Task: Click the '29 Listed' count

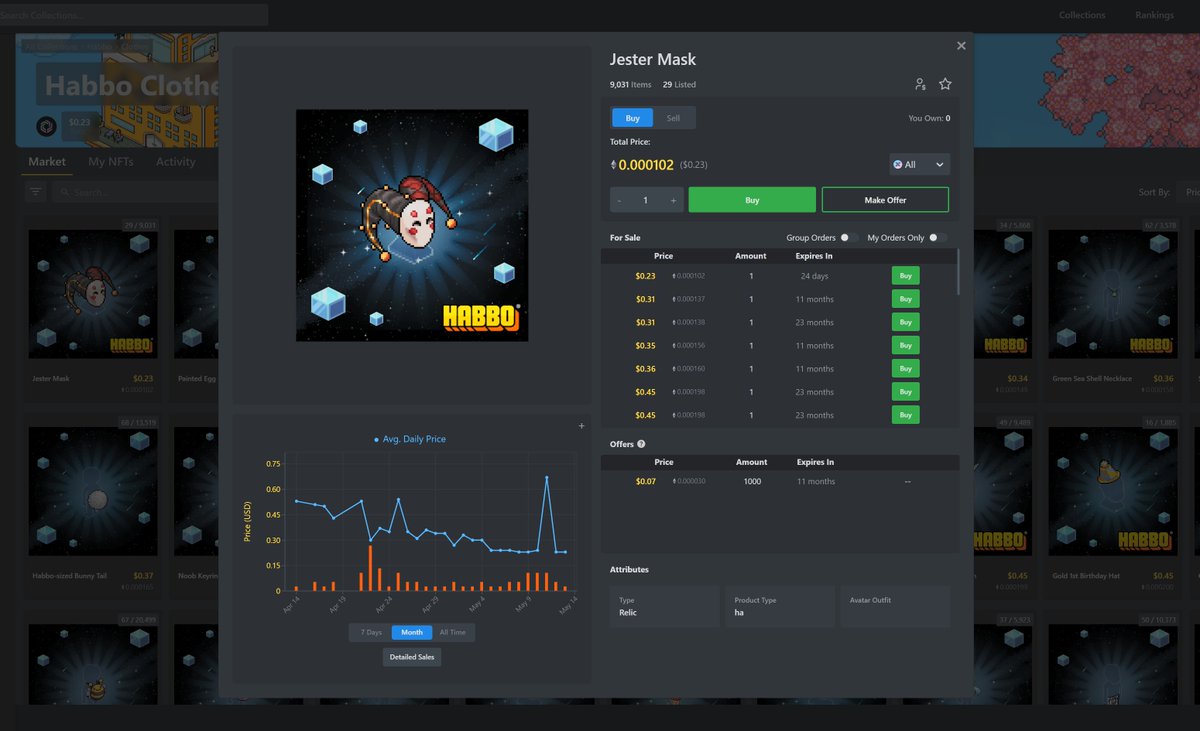Action: 679,85
